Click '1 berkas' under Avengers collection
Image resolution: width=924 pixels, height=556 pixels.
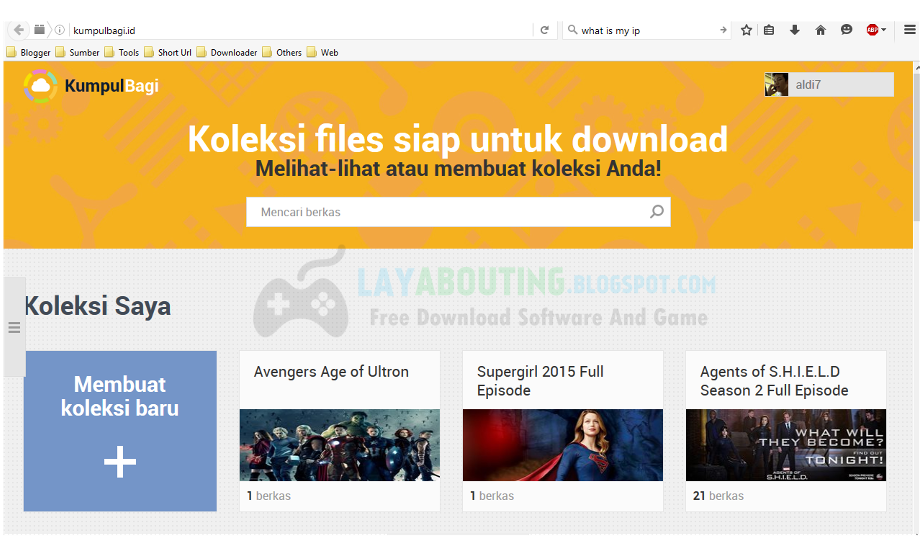pos(269,496)
